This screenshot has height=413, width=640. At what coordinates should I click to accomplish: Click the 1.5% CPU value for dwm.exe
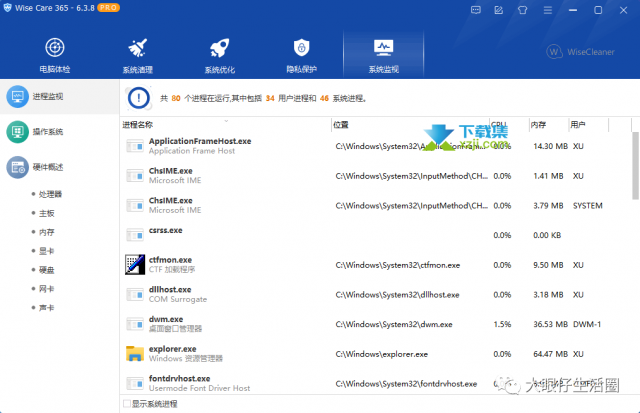click(x=502, y=324)
